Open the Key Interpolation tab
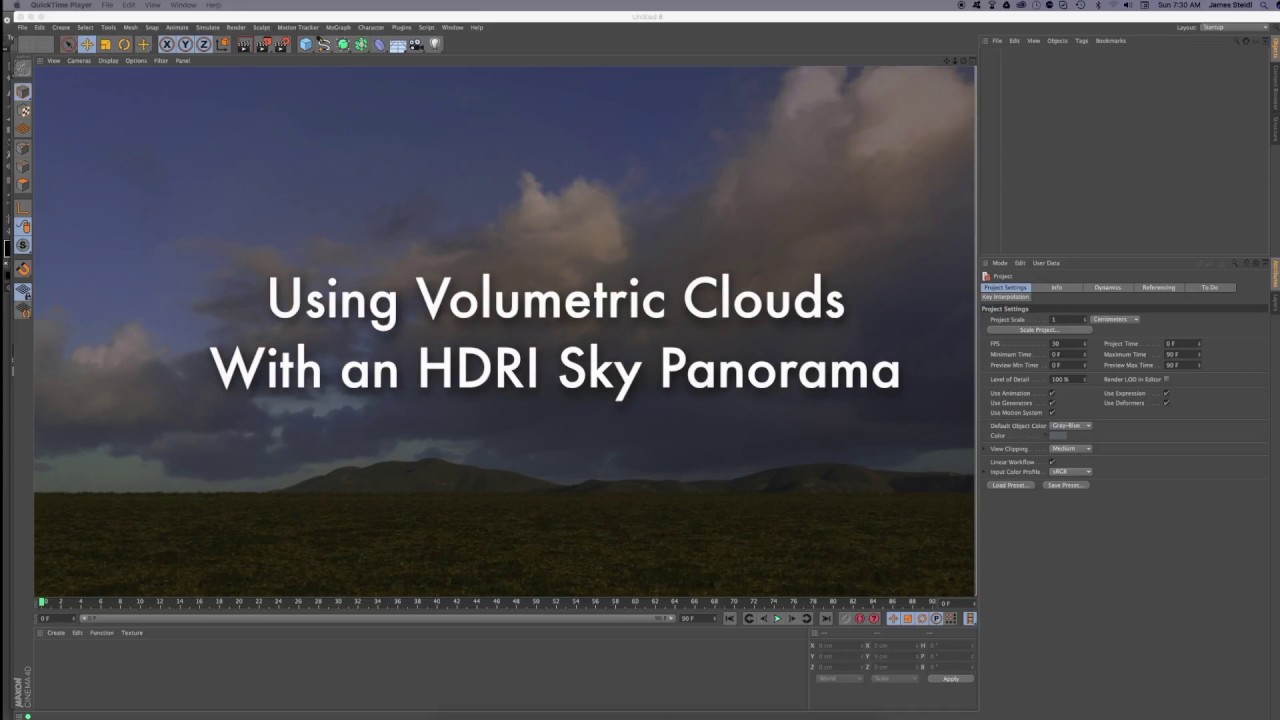 [1006, 297]
